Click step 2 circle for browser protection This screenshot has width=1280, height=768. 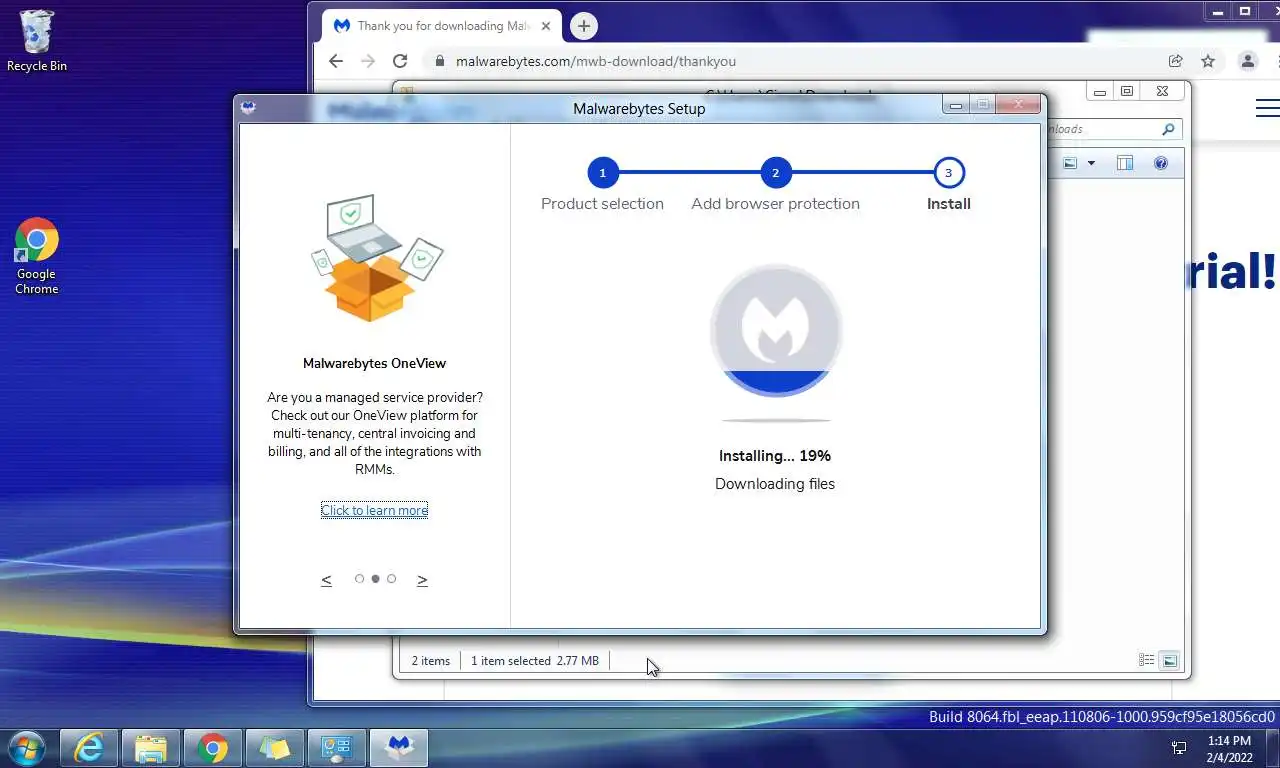point(775,173)
